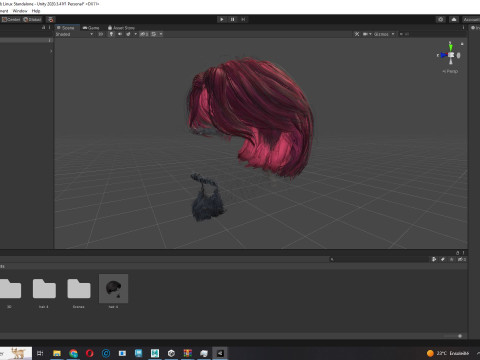Viewport: 480px width, 360px height.
Task: Open the weather widget showing 22°C
Action: pos(448,353)
